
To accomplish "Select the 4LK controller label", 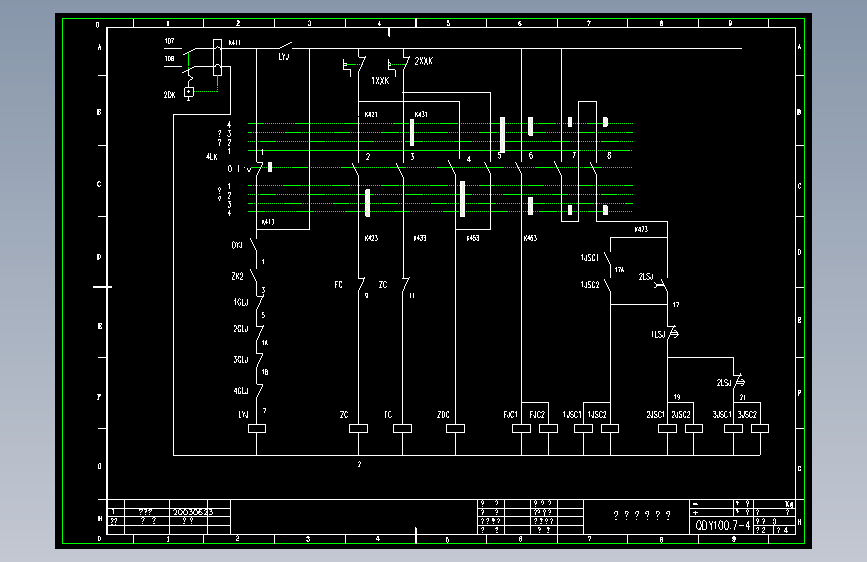I will point(212,157).
